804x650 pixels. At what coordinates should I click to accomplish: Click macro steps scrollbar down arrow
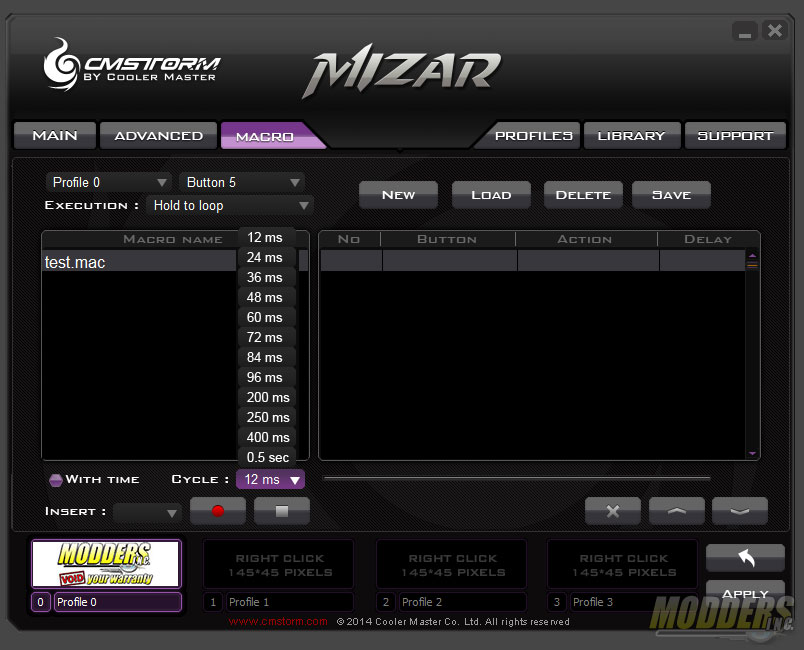(x=752, y=453)
